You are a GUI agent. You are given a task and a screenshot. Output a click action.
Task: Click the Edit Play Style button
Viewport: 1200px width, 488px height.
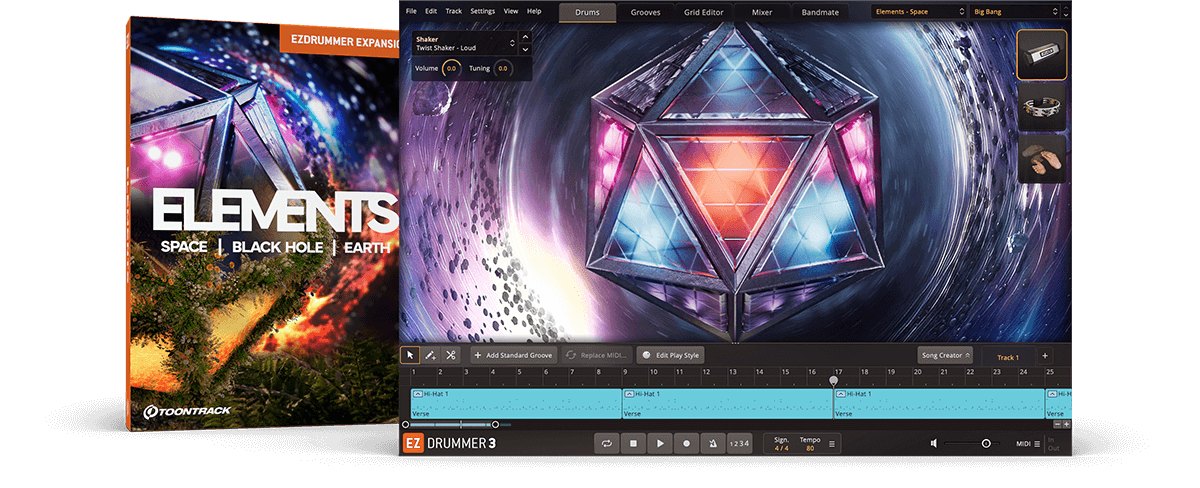(x=670, y=355)
